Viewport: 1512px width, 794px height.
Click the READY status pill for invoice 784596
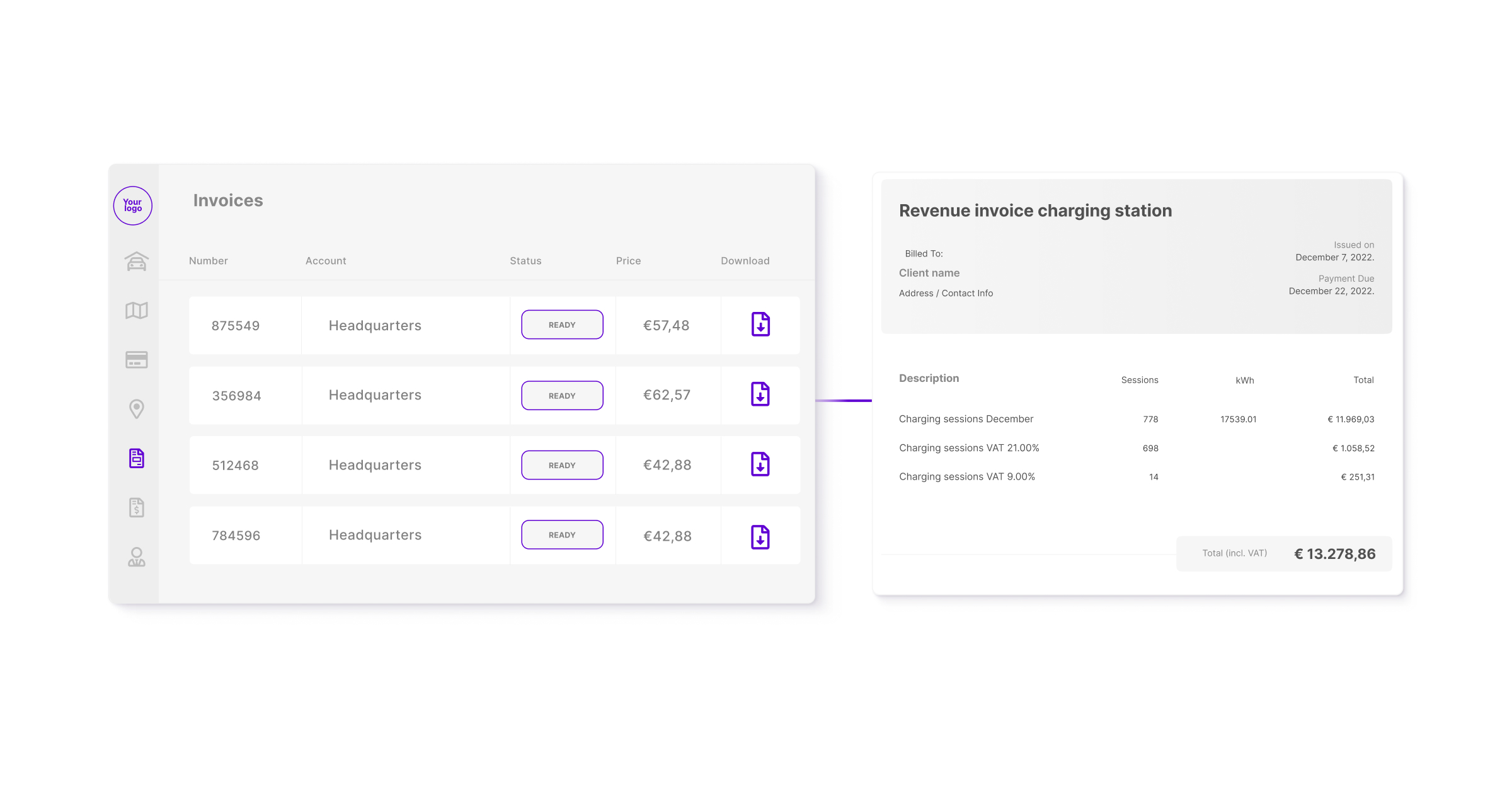(561, 534)
